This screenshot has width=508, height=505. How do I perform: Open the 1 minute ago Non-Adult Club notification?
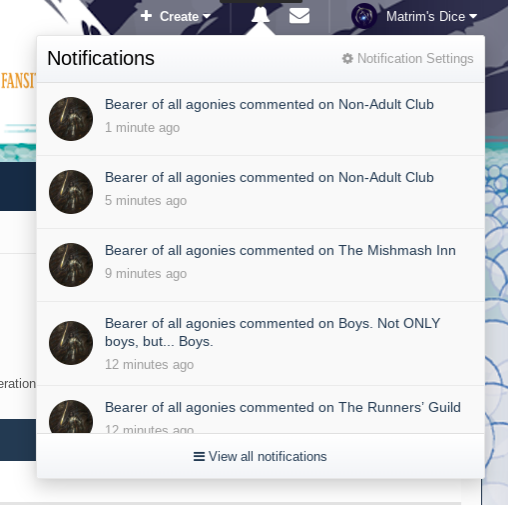(261, 119)
